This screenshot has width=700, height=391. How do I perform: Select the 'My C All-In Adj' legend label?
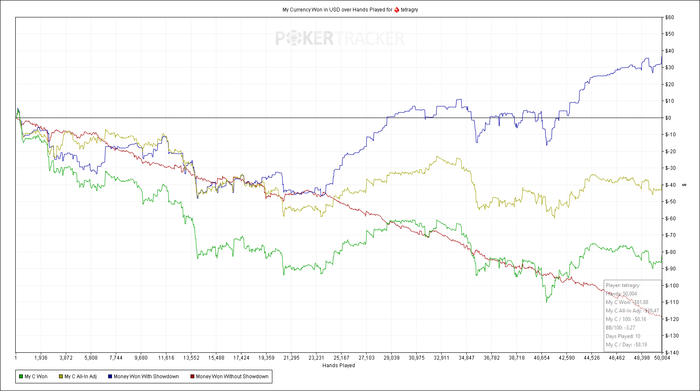[80, 377]
